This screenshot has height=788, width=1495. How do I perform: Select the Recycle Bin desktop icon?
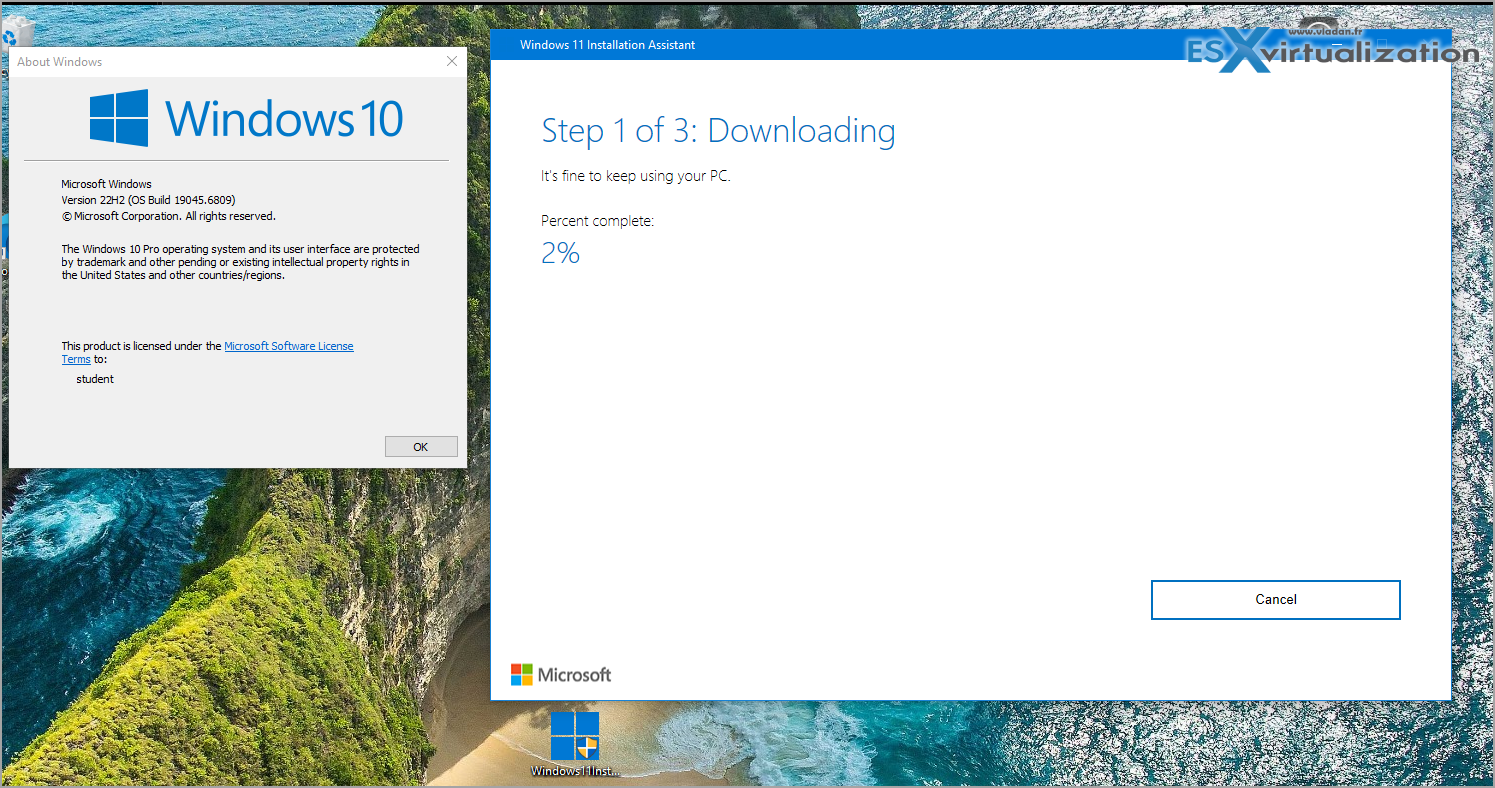(x=9, y=37)
